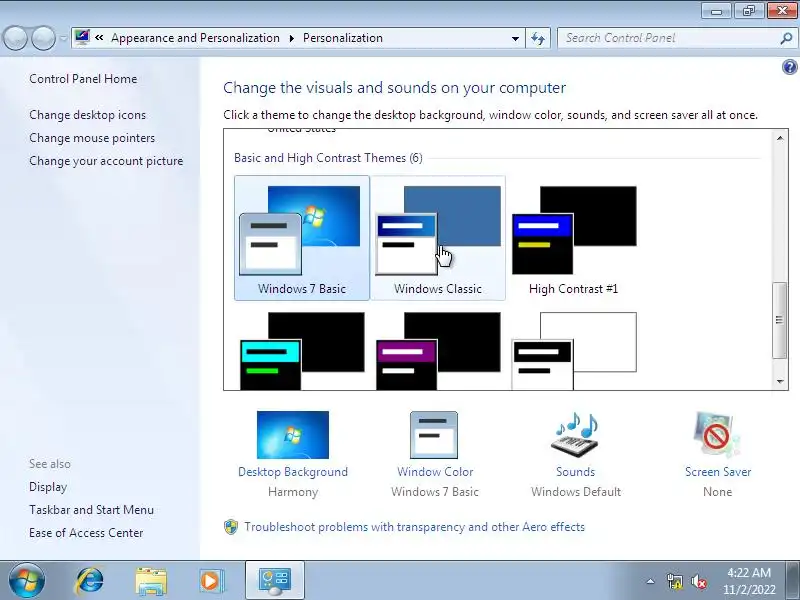The height and width of the screenshot is (600, 800).
Task: Click the Sounds link text
Action: [576, 472]
